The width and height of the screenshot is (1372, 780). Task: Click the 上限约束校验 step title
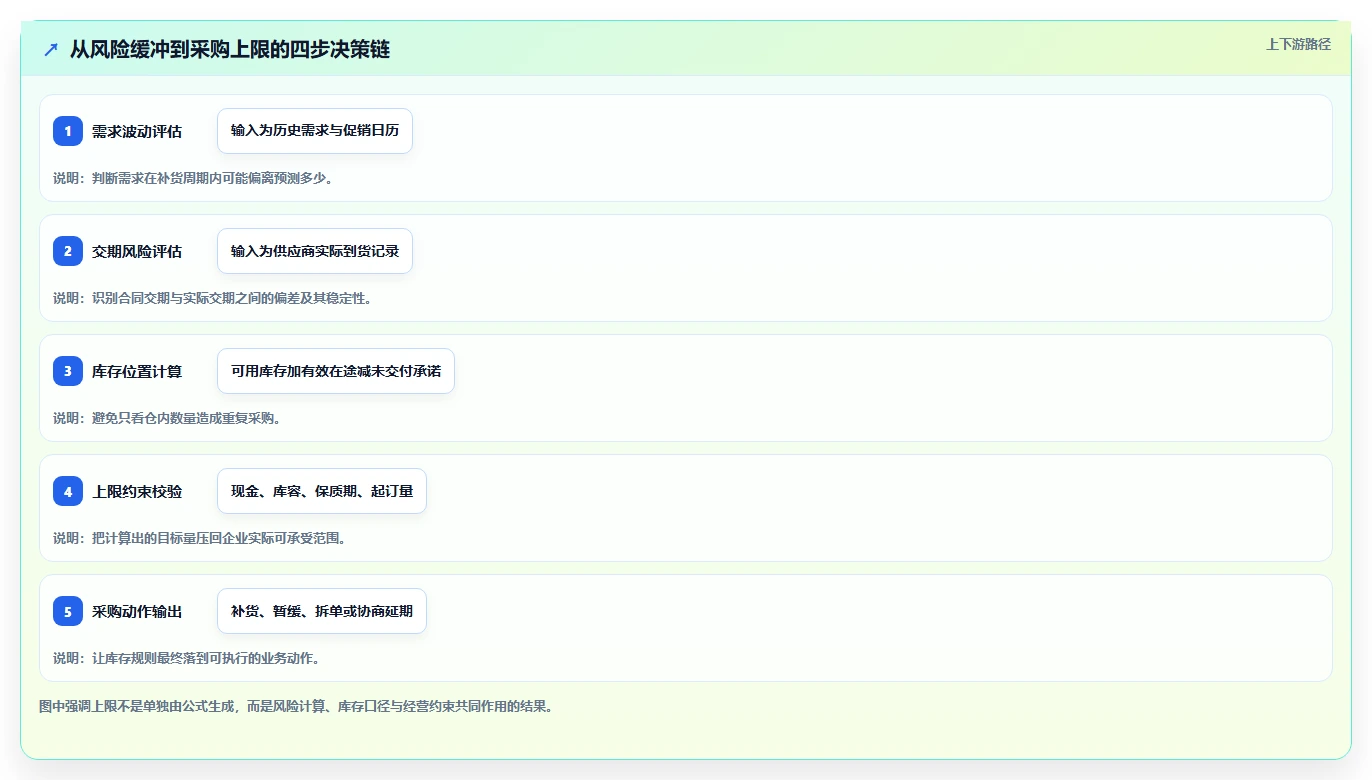click(137, 491)
